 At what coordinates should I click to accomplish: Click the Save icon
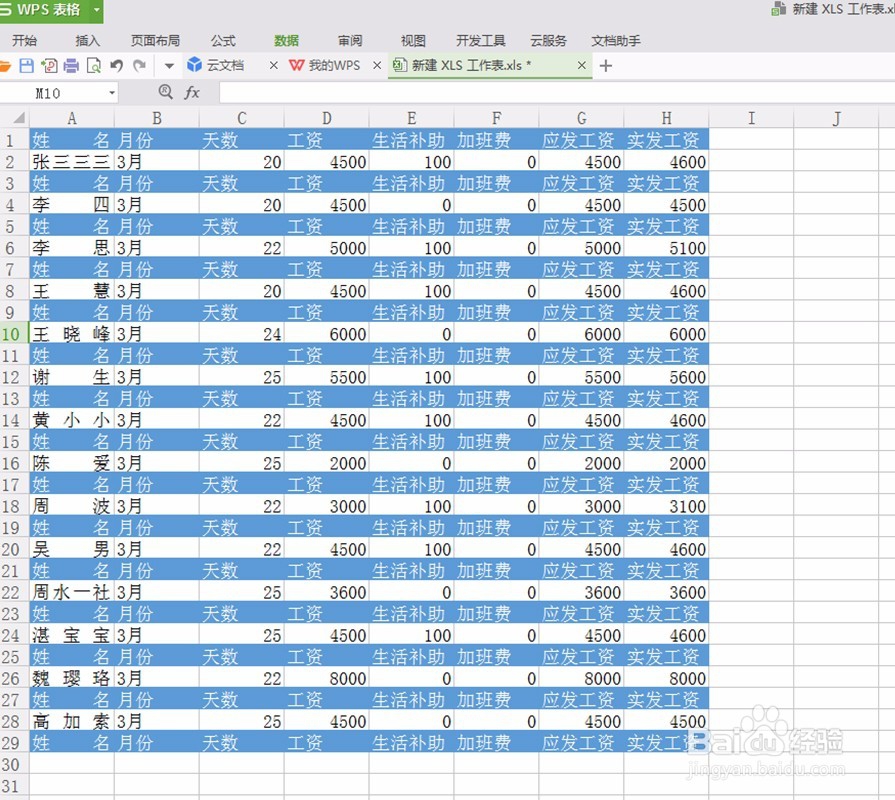27,65
